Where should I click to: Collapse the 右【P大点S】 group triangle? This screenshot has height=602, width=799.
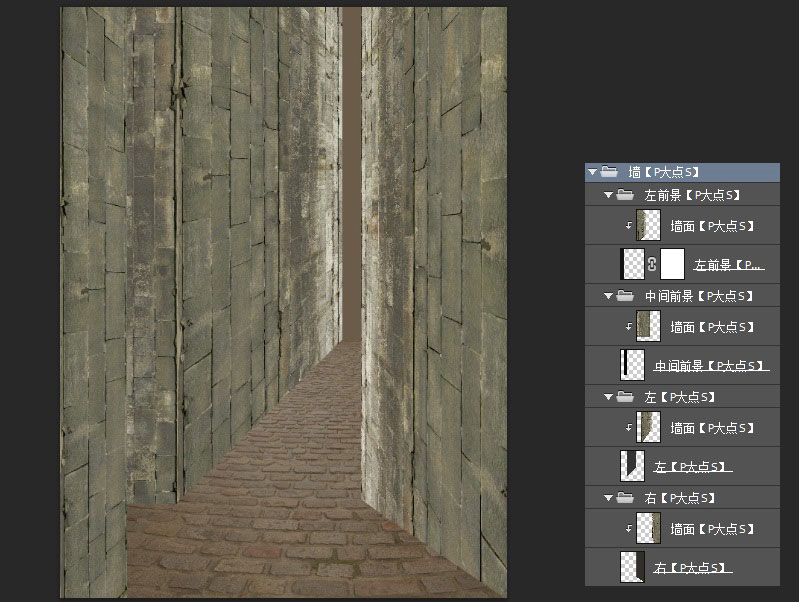(608, 498)
